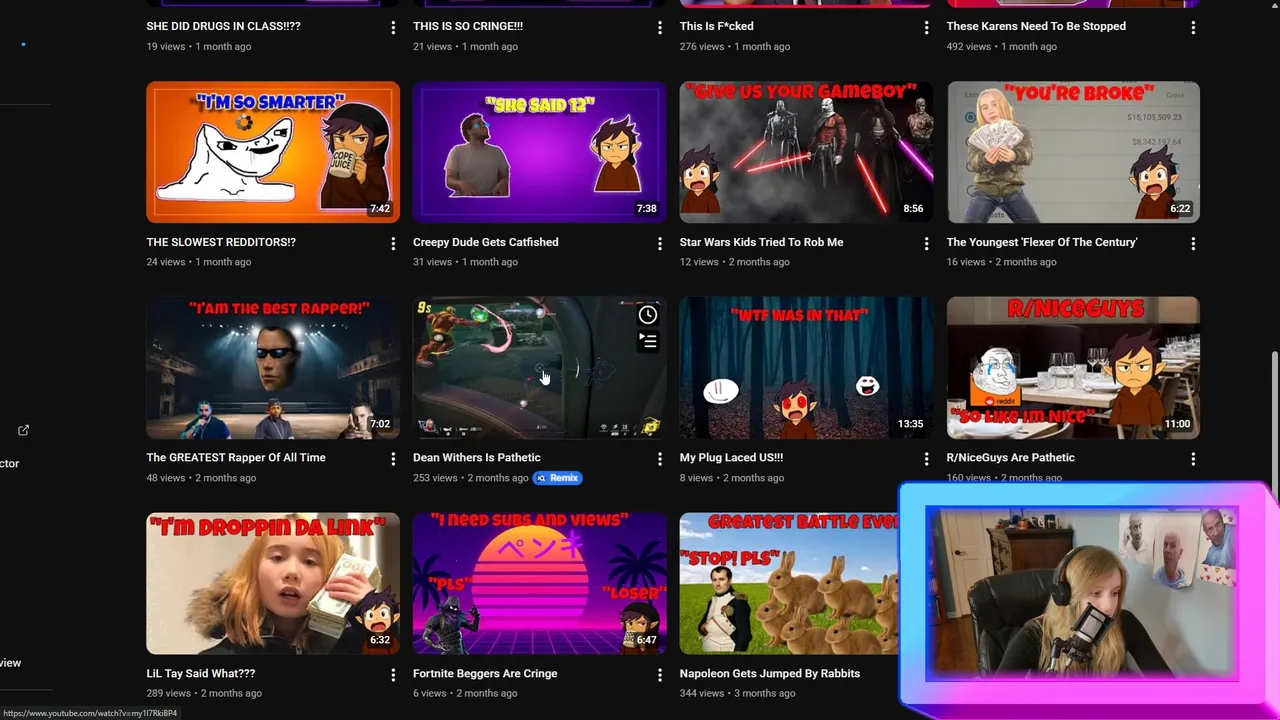Click '492 views • 1 month ago' text
Viewport: 1280px width, 720px height.
point(1002,47)
